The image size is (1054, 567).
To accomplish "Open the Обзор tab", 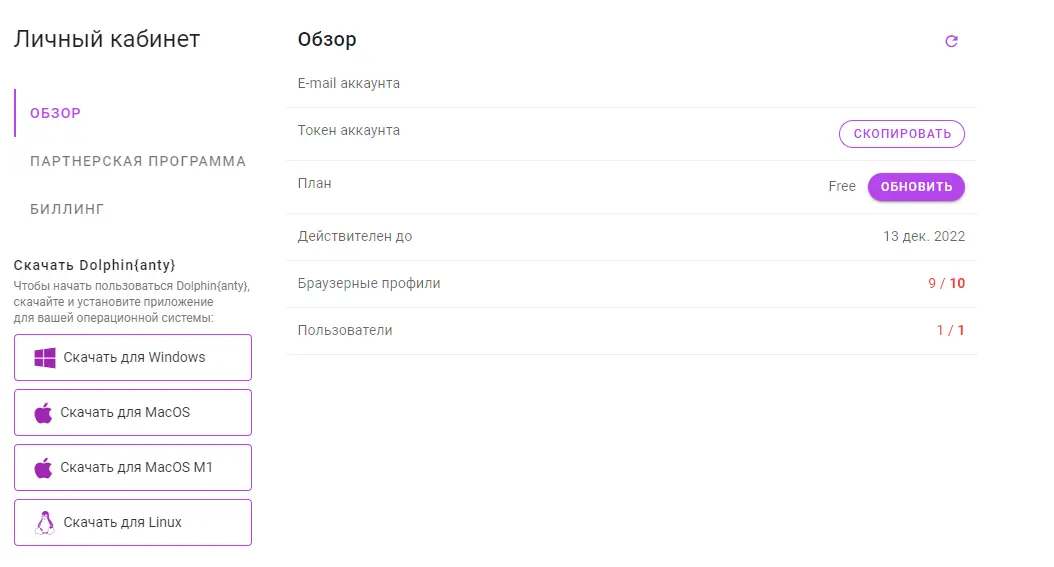I will click(55, 113).
